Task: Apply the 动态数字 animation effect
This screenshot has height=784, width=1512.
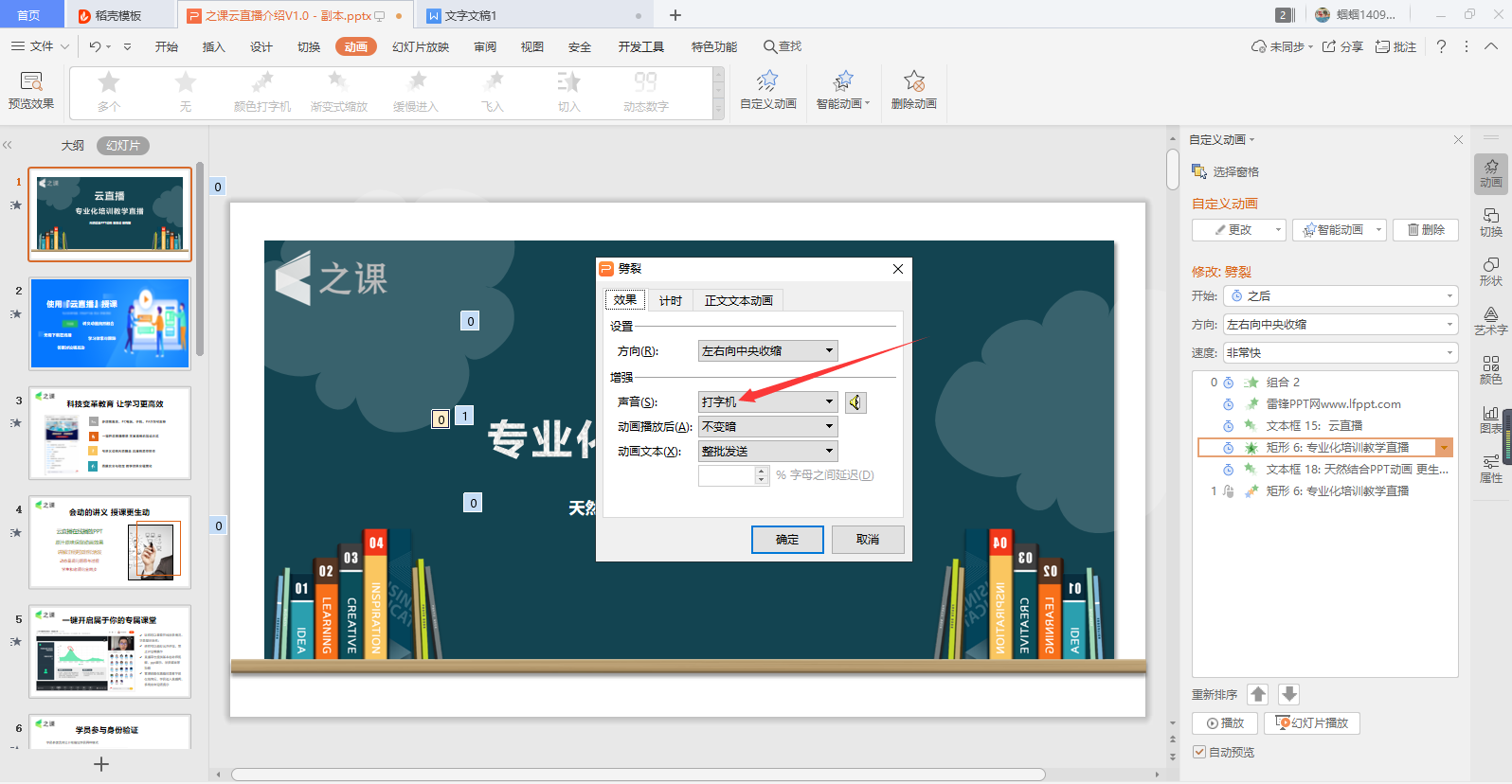Action: (x=646, y=92)
